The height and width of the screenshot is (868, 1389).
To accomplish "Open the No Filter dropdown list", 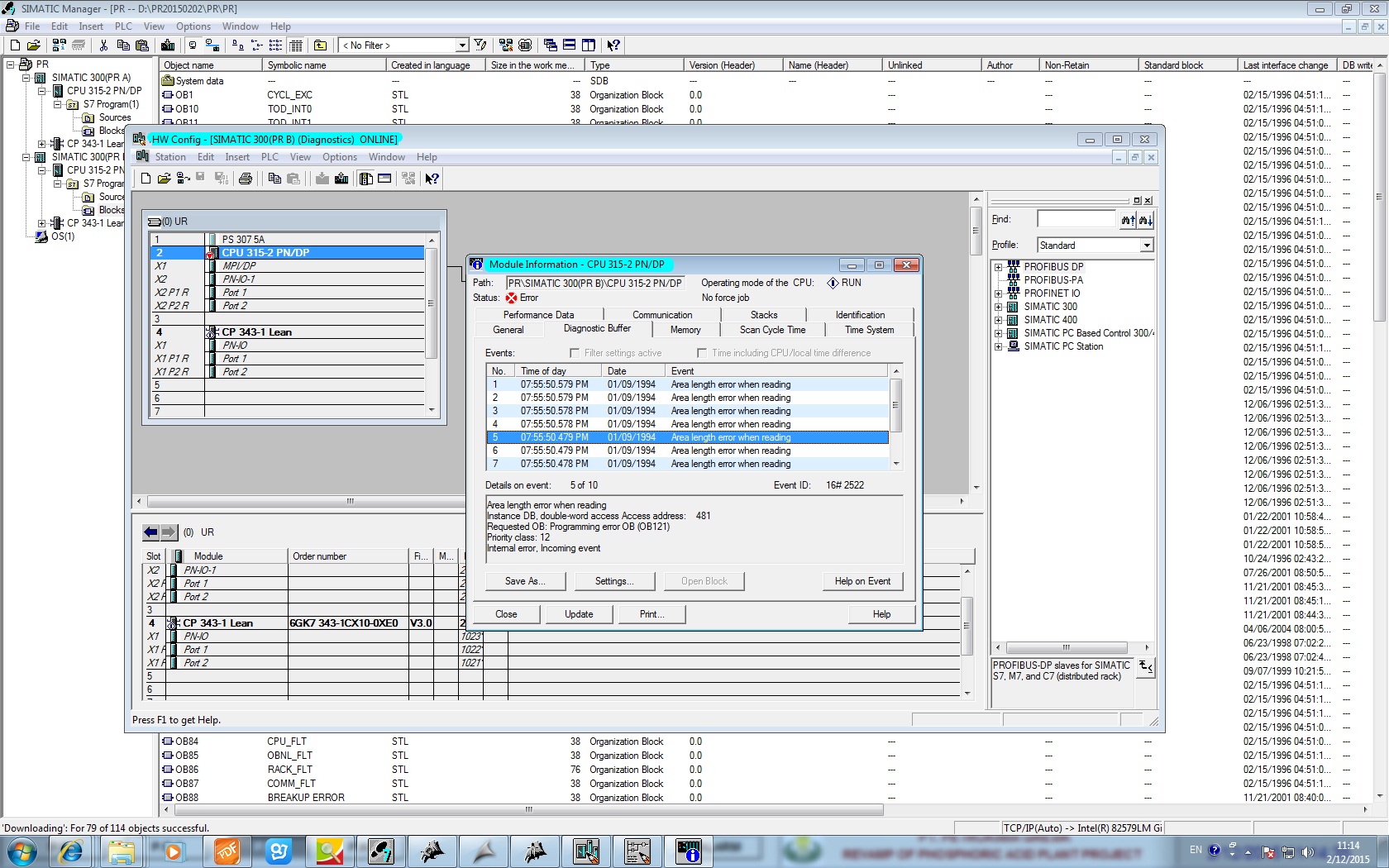I will point(462,45).
